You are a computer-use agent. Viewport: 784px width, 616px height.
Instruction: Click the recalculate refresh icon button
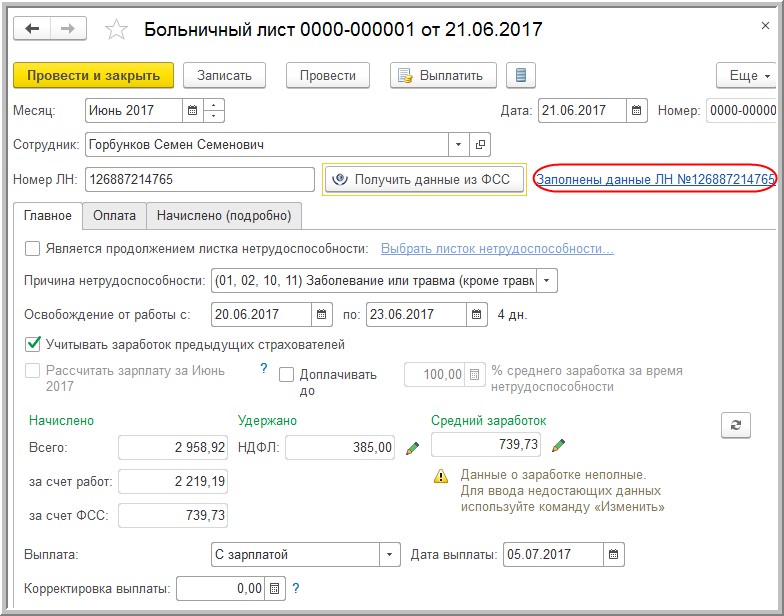[736, 426]
